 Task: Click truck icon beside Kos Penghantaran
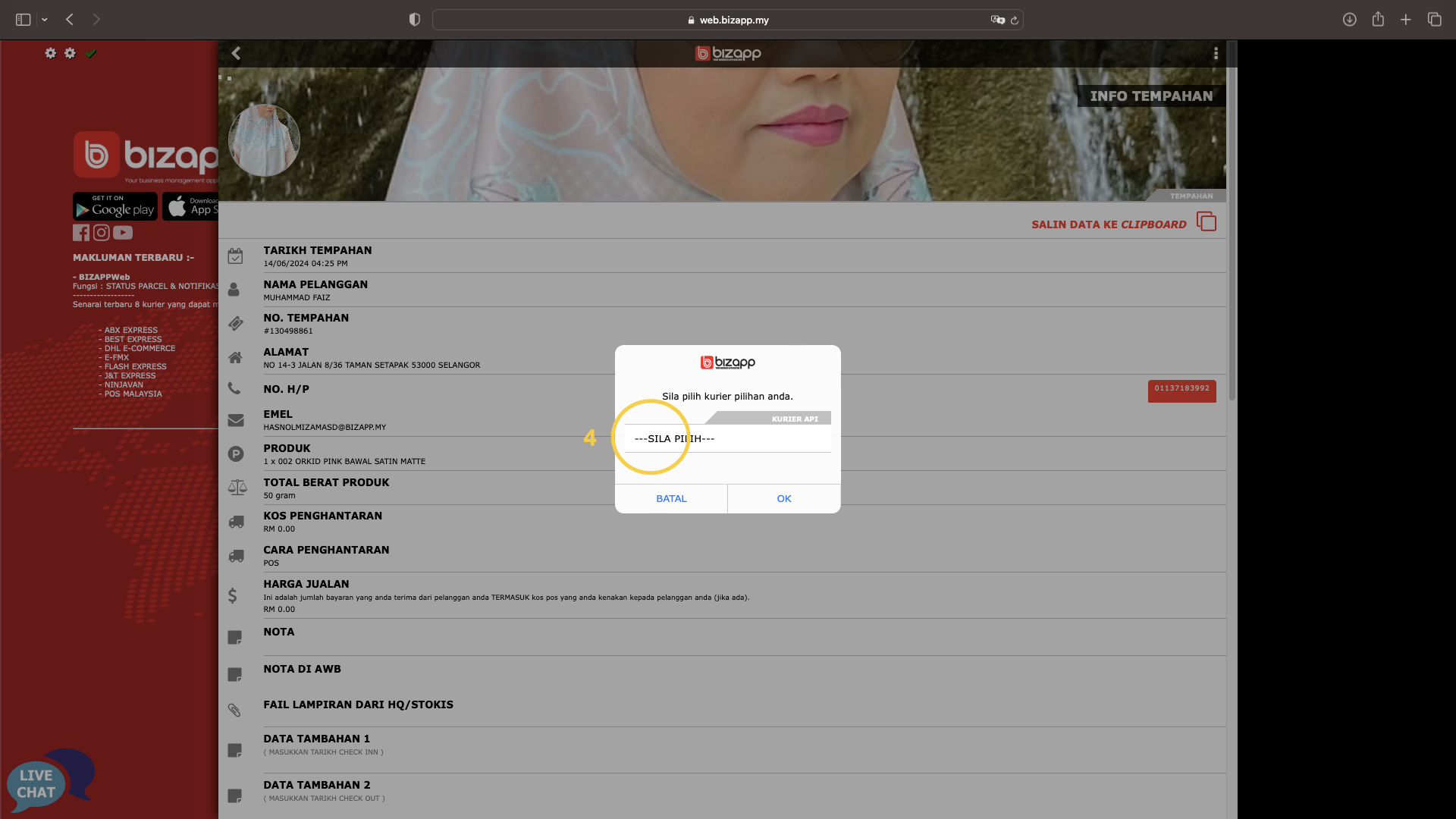237,522
